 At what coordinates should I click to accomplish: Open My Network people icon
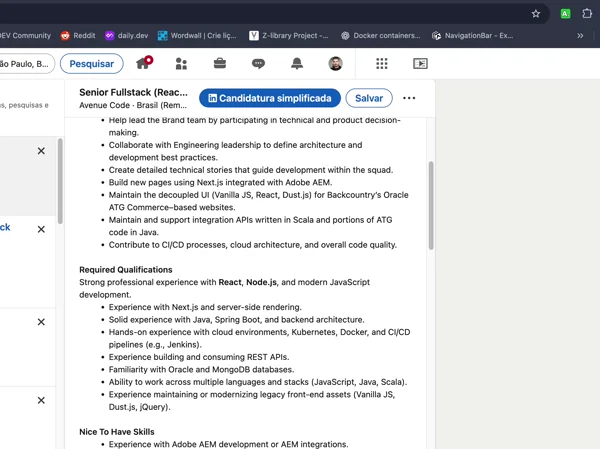coord(181,63)
